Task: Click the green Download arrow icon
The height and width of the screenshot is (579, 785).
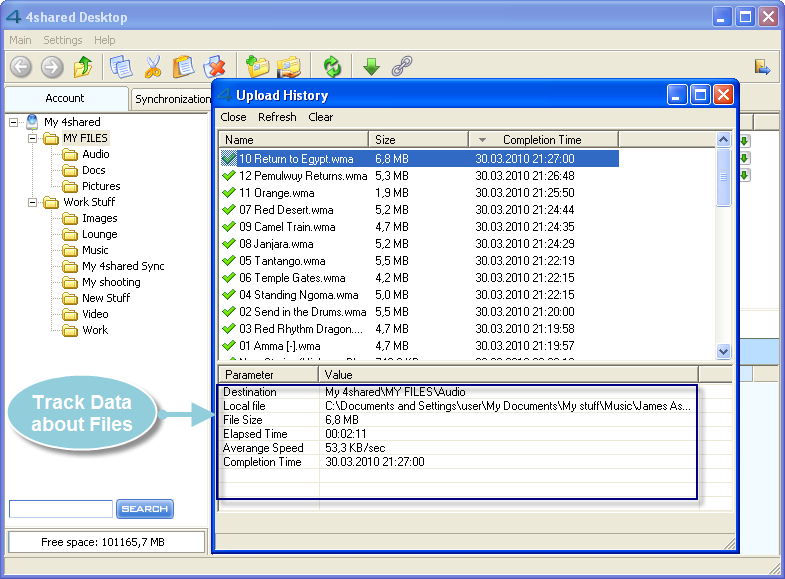Action: 371,67
